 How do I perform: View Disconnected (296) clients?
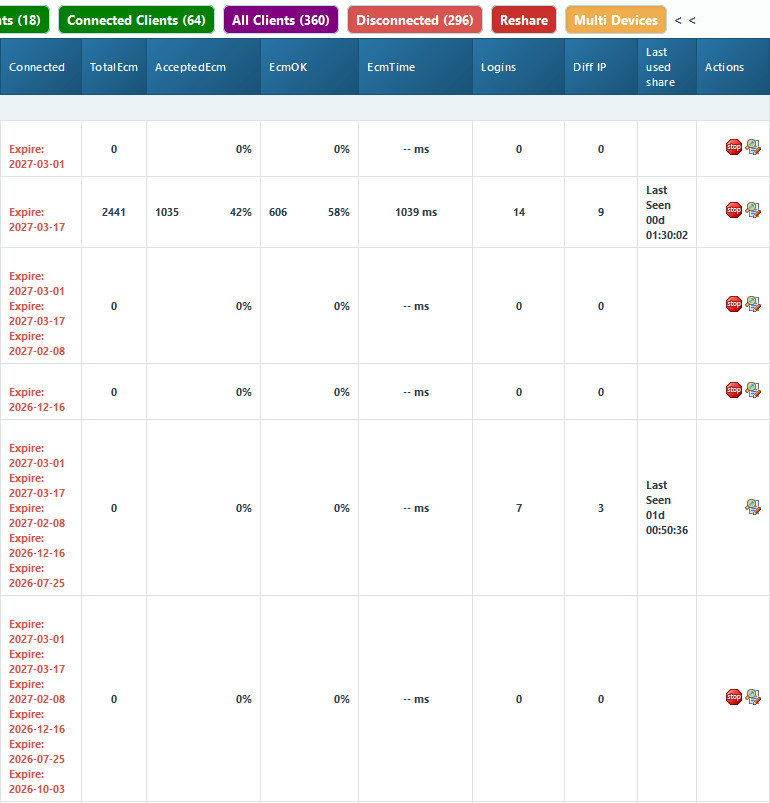[x=415, y=20]
